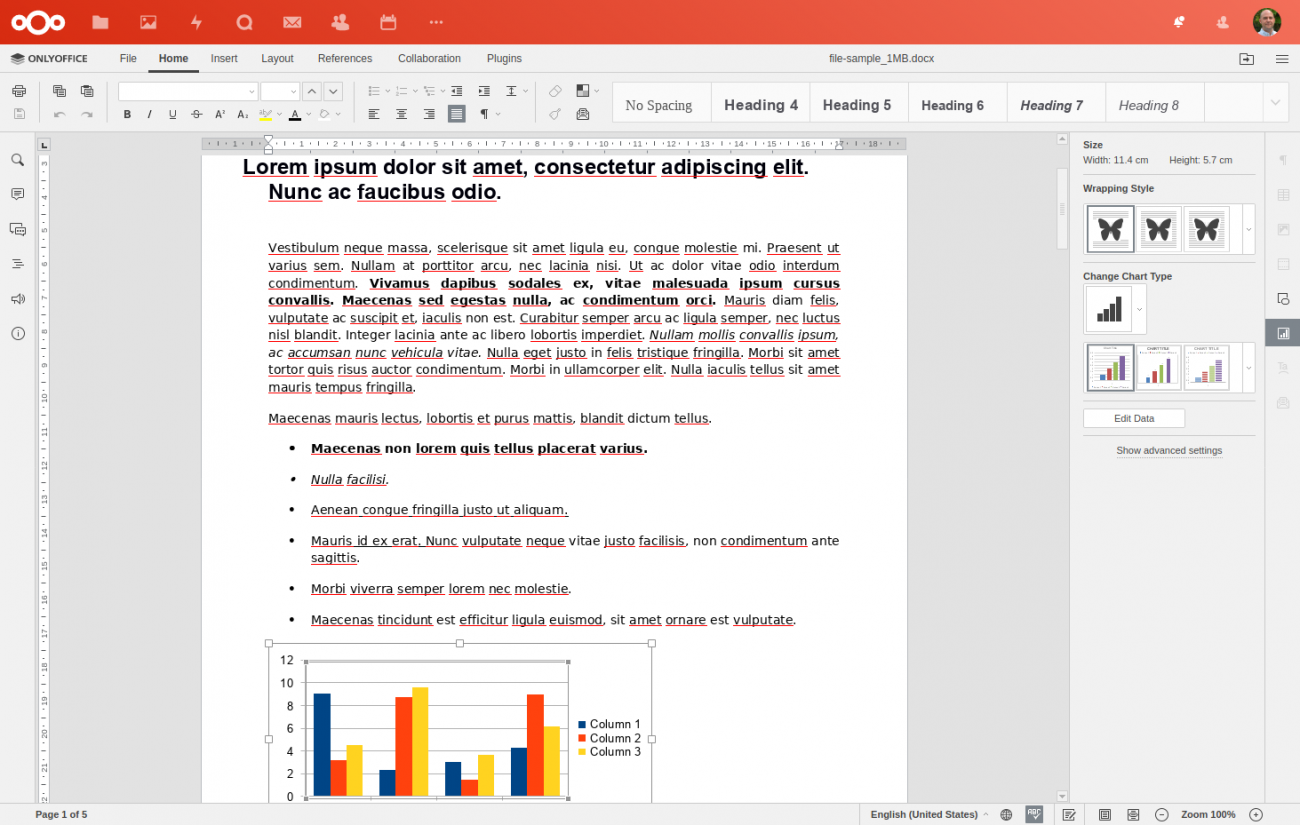Open the Nextcloud Calendar app icon
Viewport: 1300px width, 825px height.
388,22
